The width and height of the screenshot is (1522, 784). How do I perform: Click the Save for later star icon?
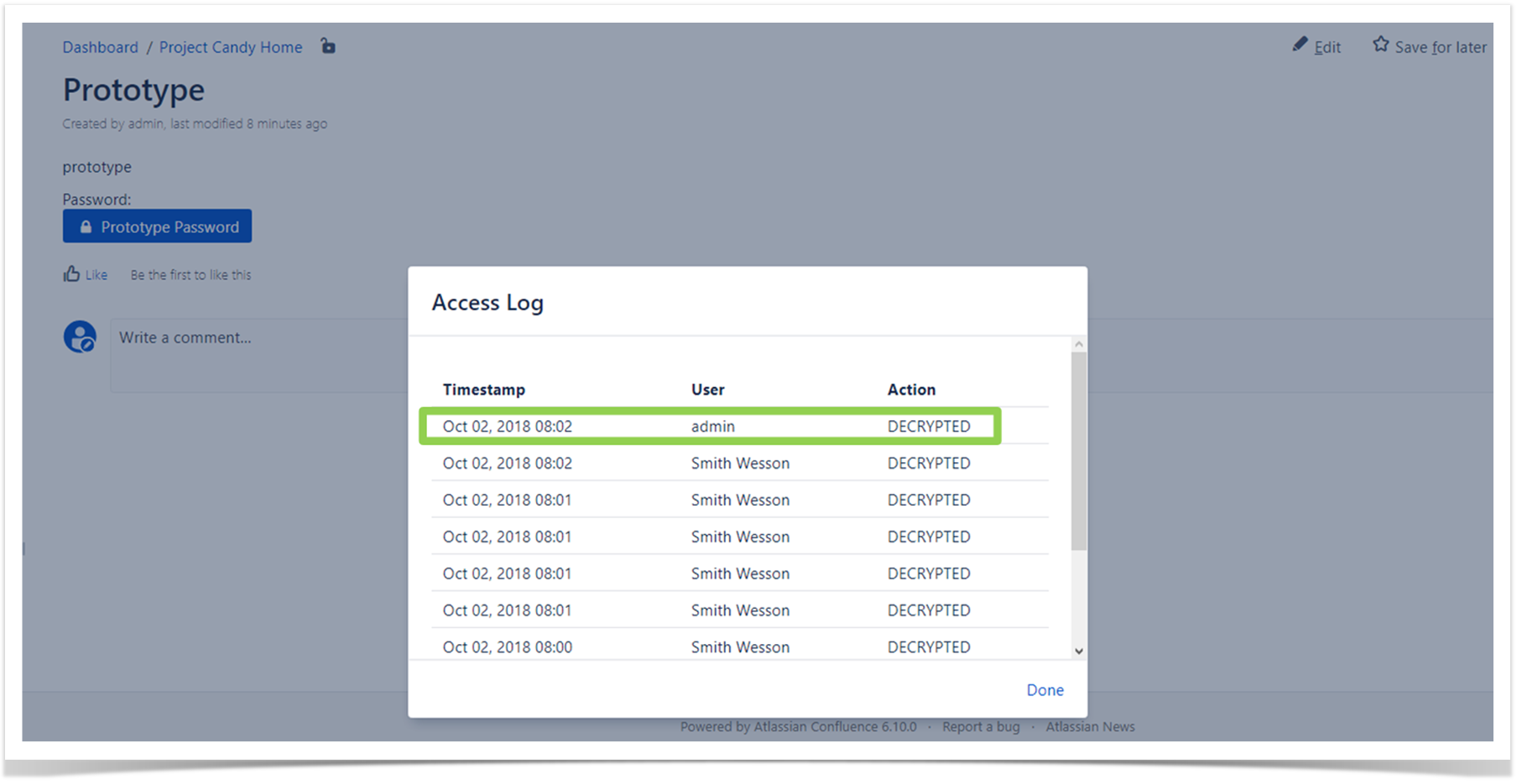(1380, 44)
